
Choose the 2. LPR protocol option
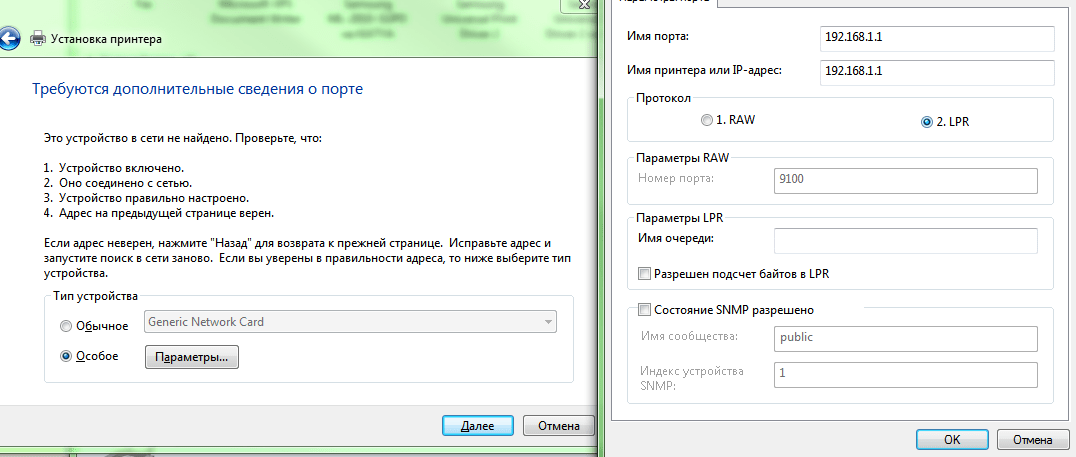pyautogui.click(x=926, y=122)
